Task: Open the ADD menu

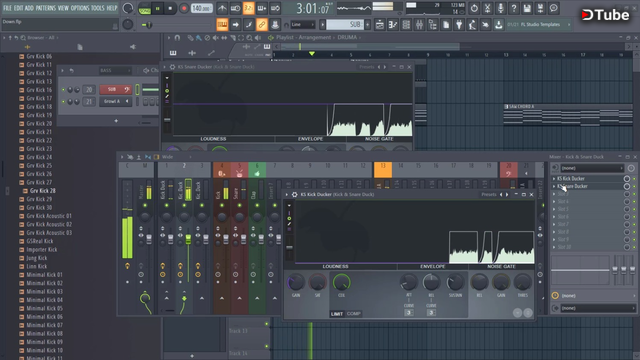Action: click(x=29, y=8)
